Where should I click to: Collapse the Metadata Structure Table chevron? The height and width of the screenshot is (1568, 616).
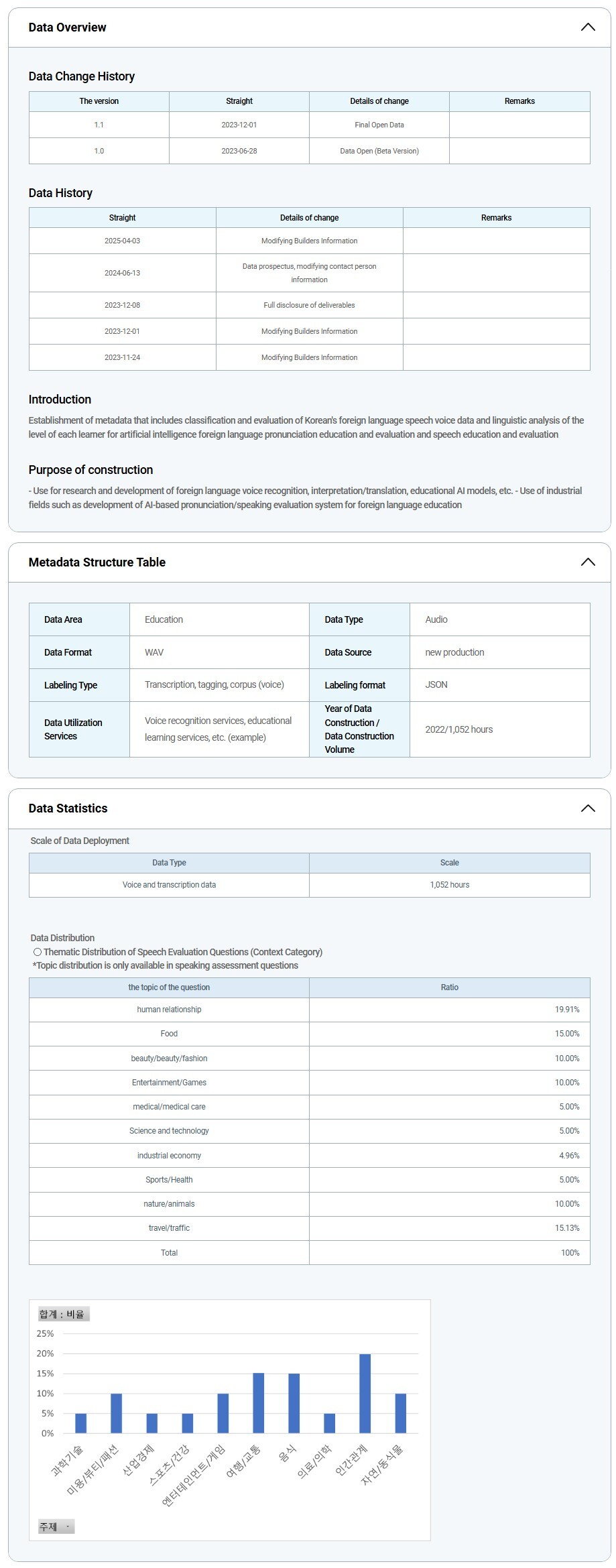pyautogui.click(x=587, y=562)
